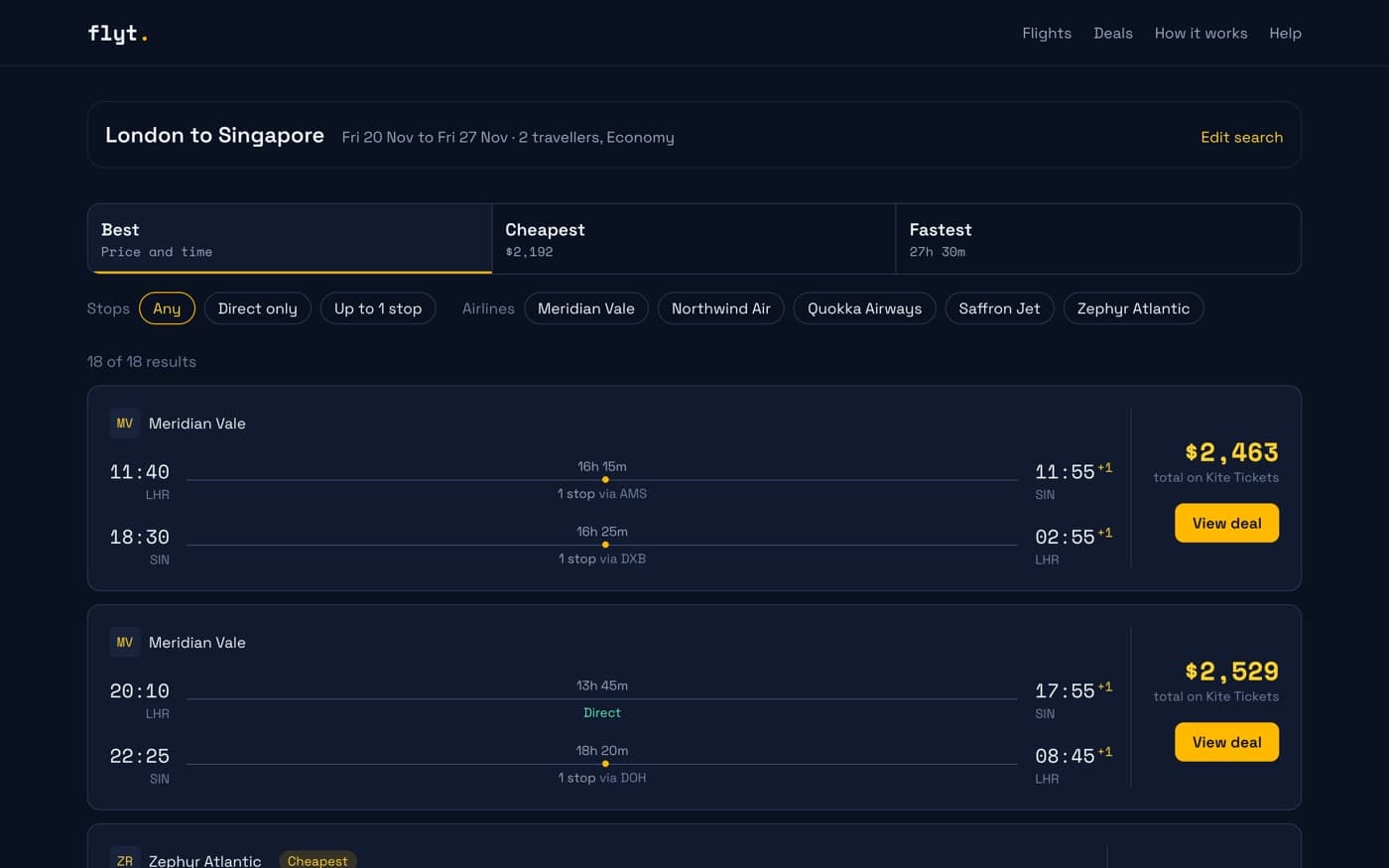Click the 11:40 LHR departure time
Viewport: 1389px width, 868px height.
(140, 472)
